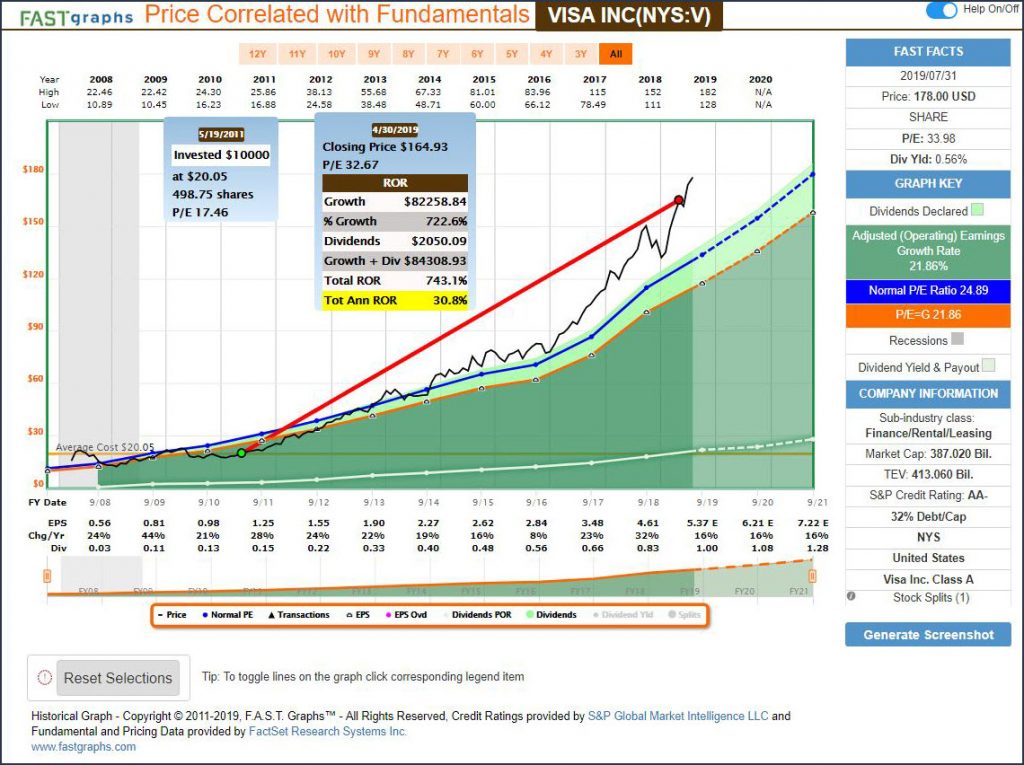The image size is (1024, 765).
Task: Click the Stock Splits info icon
Action: coord(851,598)
